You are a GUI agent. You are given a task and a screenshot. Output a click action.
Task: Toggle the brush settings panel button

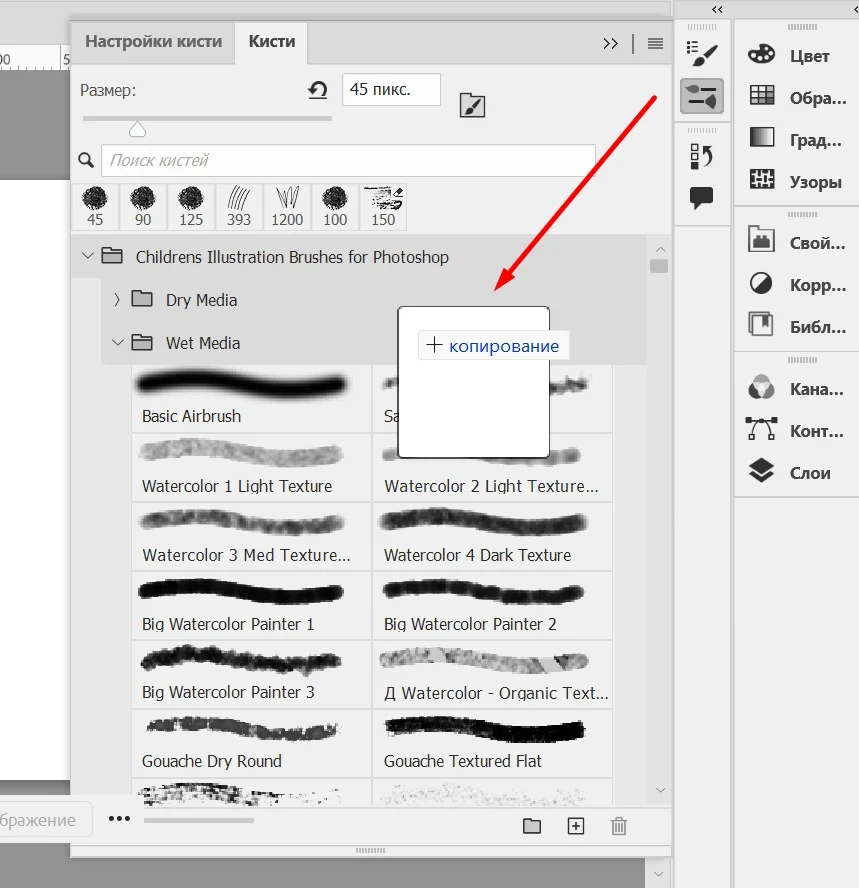point(472,105)
